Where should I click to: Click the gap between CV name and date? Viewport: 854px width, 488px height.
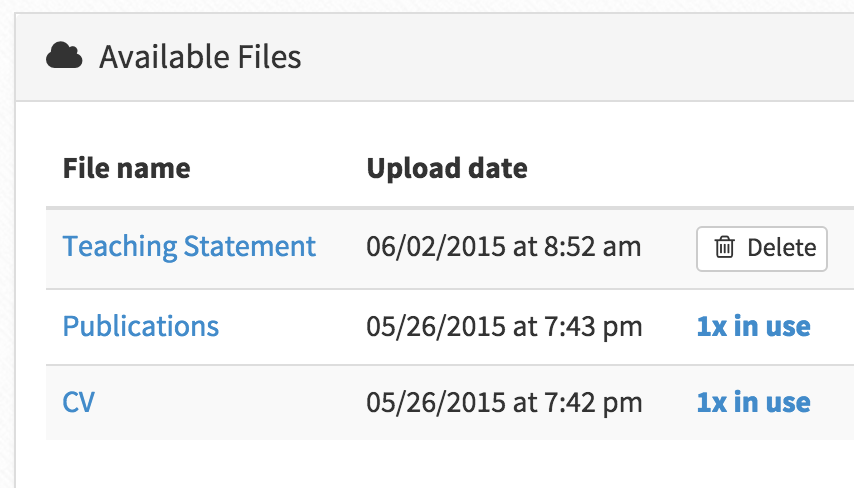click(230, 403)
